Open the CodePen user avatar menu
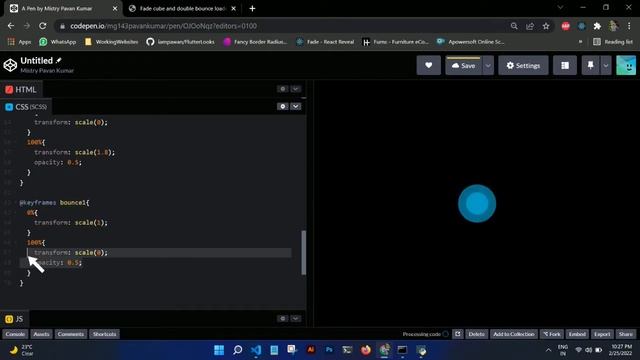This screenshot has height=360, width=640. click(626, 65)
